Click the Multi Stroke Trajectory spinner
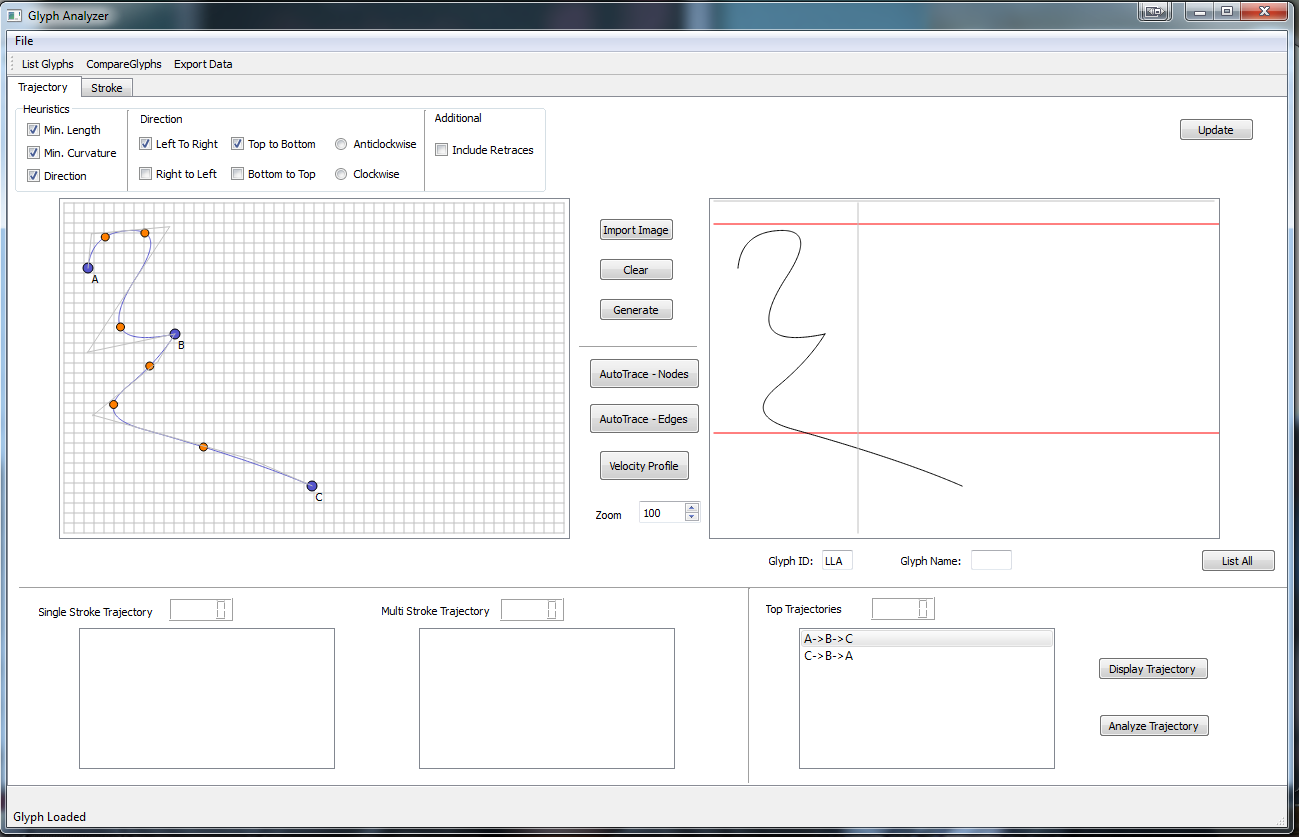Screen dimensions: 1299x837 pos(532,610)
